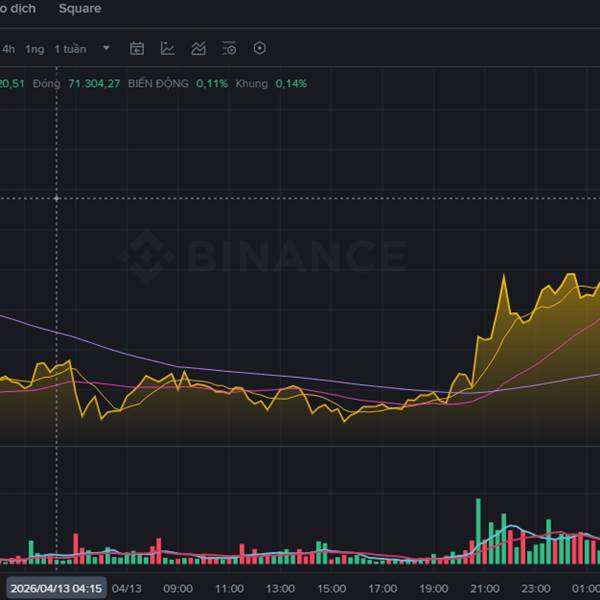Open the chart display settings icon
This screenshot has height=600, width=600.
[229, 48]
